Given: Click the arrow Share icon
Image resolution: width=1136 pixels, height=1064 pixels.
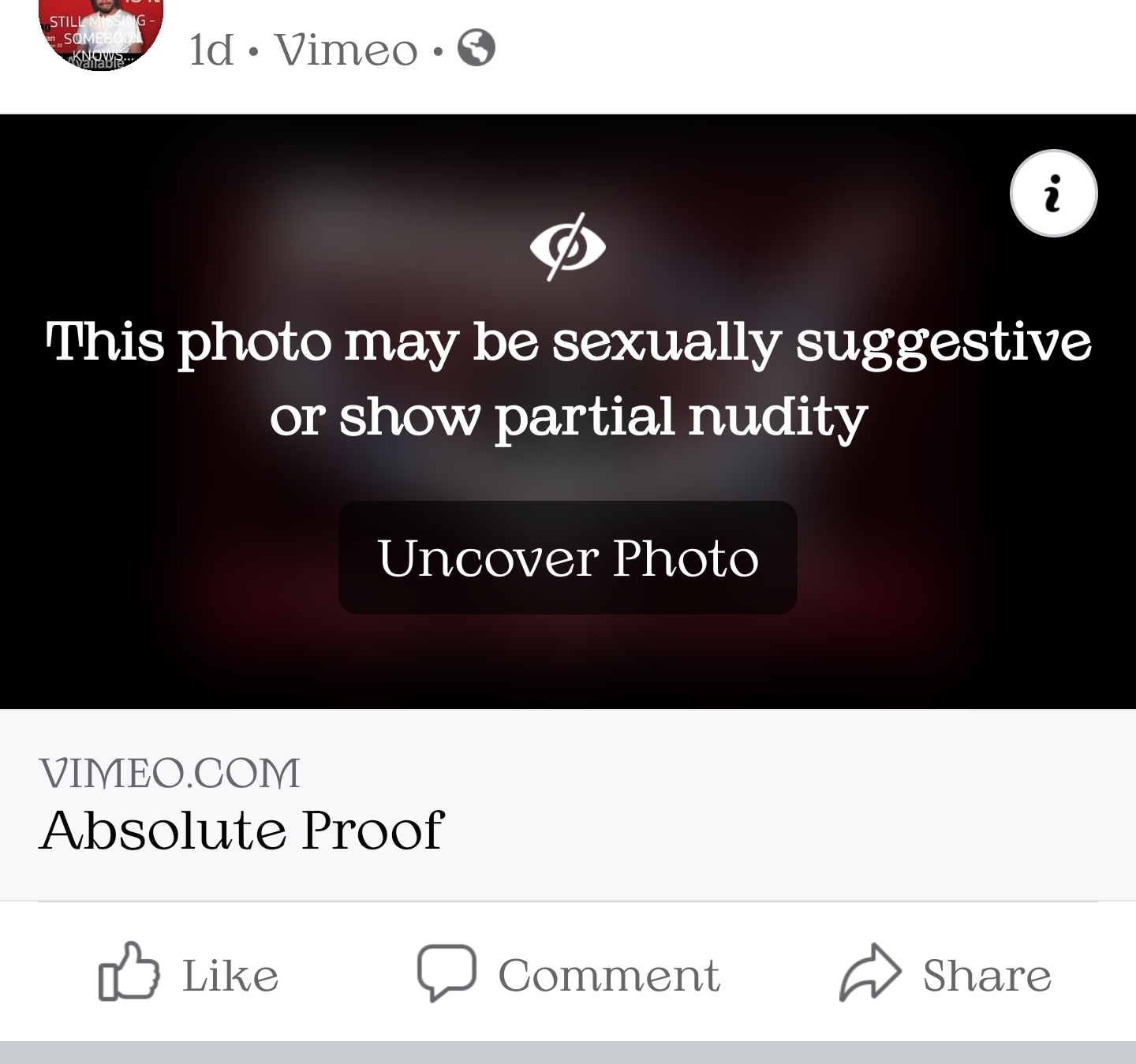Looking at the screenshot, I should (869, 973).
